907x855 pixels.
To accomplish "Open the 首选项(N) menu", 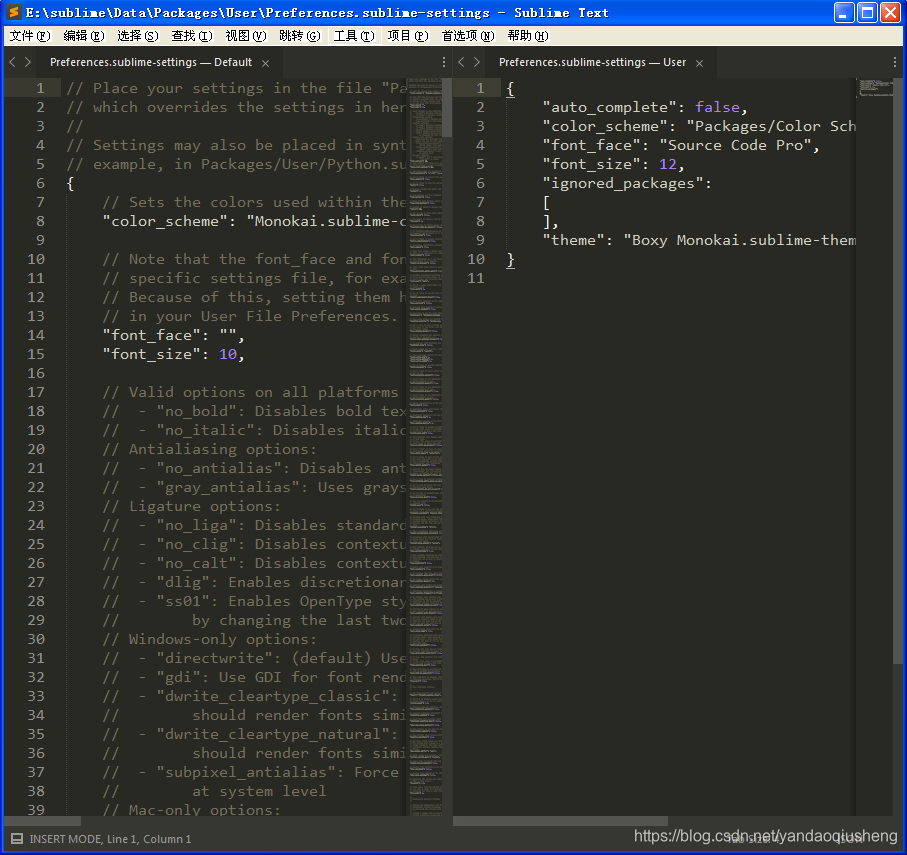I will pos(468,36).
